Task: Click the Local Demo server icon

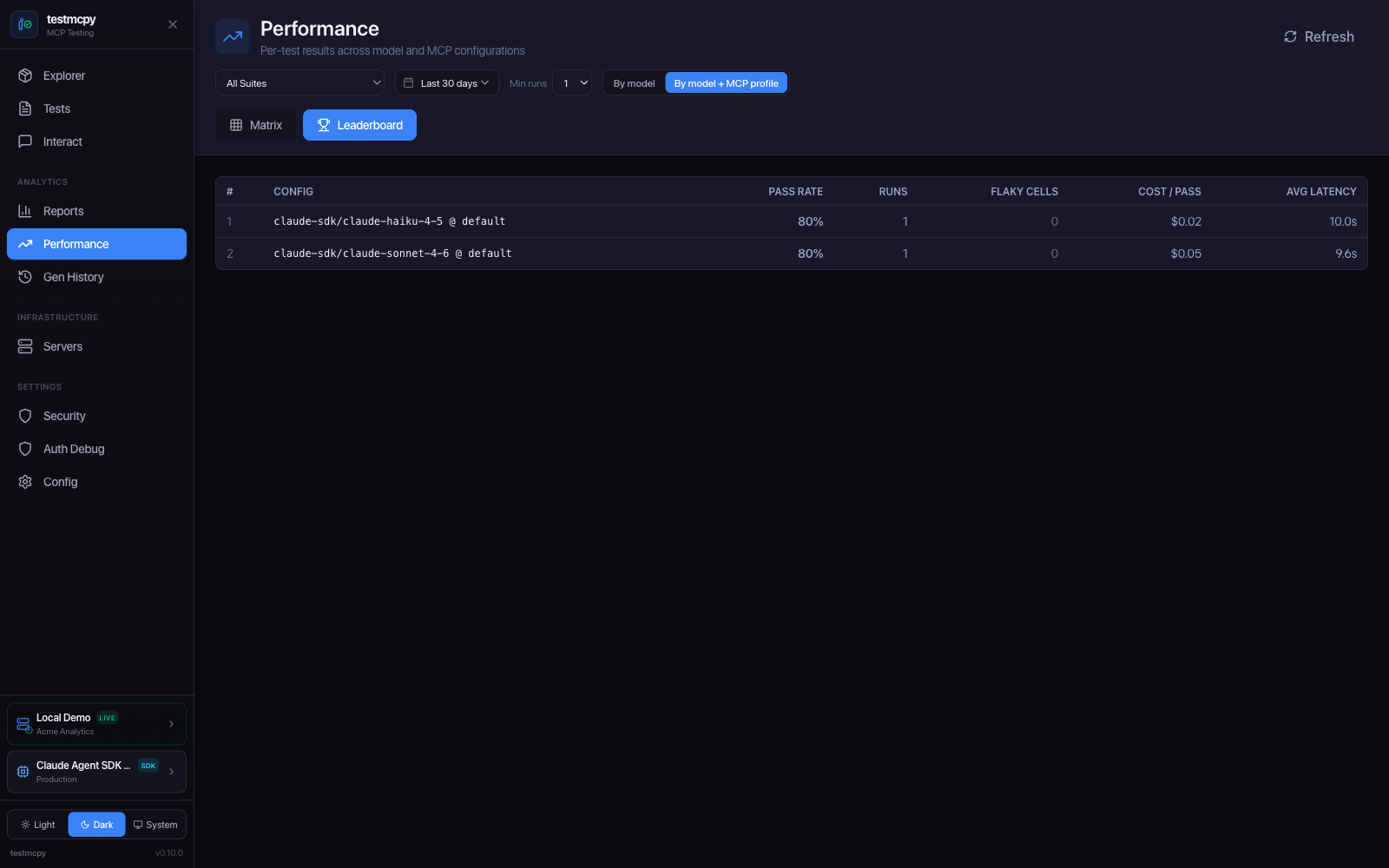Action: coord(24,725)
